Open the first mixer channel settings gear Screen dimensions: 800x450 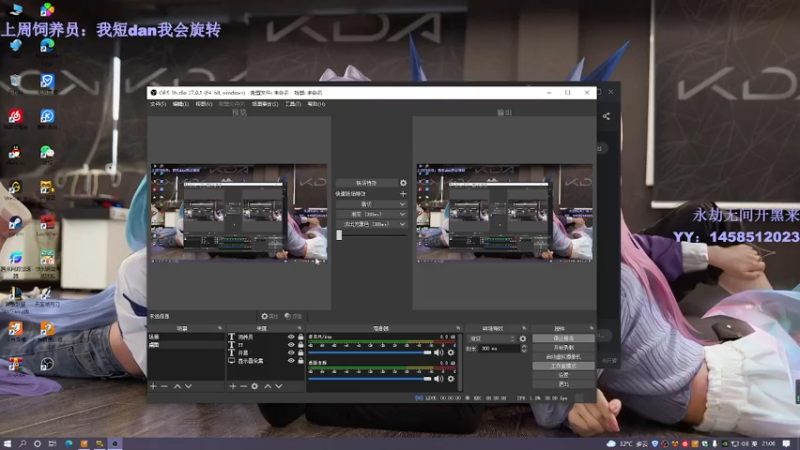[x=451, y=353]
